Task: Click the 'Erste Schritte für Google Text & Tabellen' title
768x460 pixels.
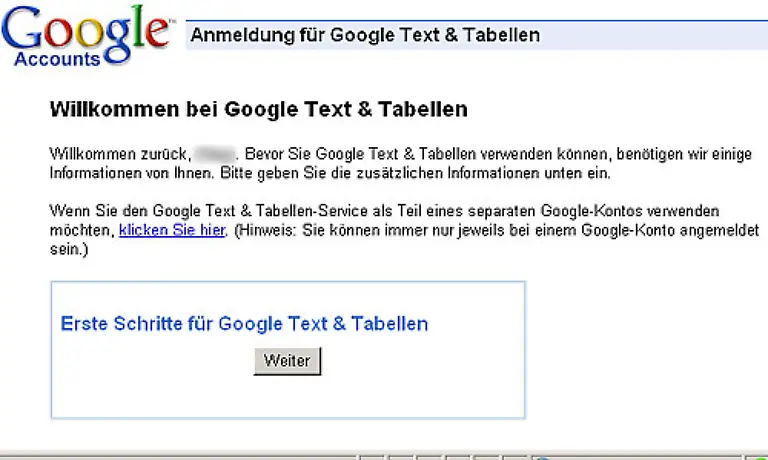Action: pyautogui.click(x=244, y=324)
